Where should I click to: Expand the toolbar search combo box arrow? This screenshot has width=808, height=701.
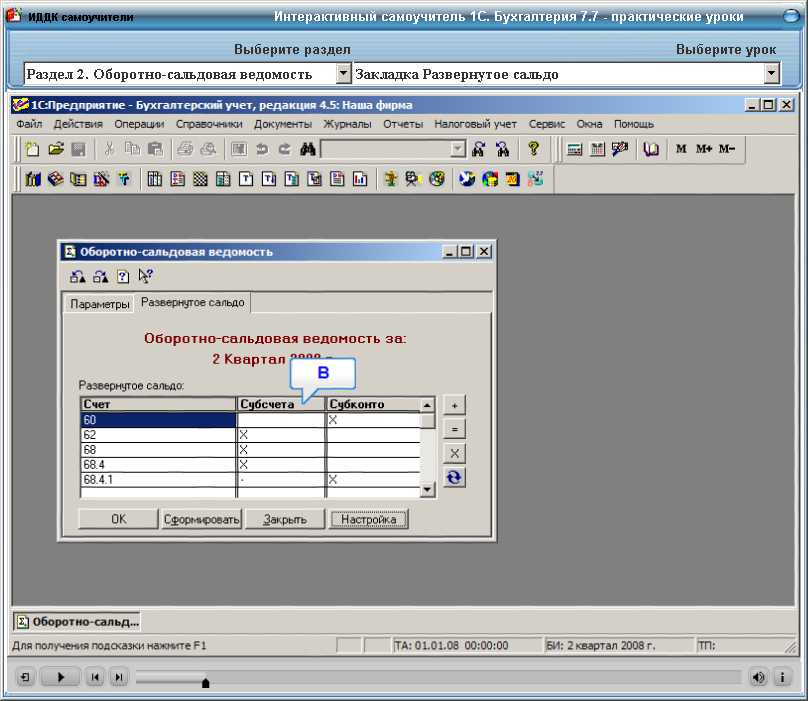(x=457, y=149)
